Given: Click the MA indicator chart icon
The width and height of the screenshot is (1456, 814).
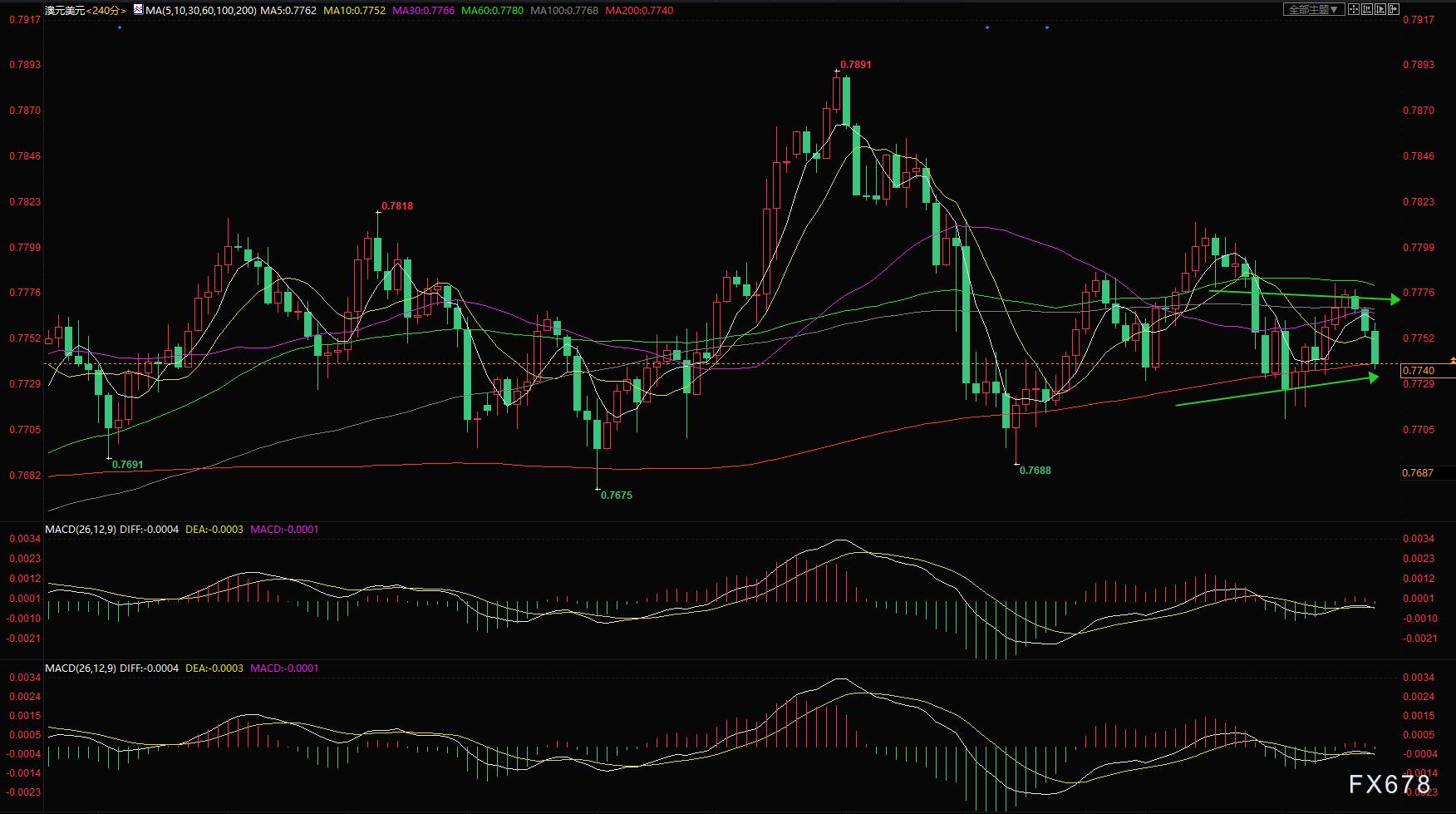Looking at the screenshot, I should pos(138,10).
